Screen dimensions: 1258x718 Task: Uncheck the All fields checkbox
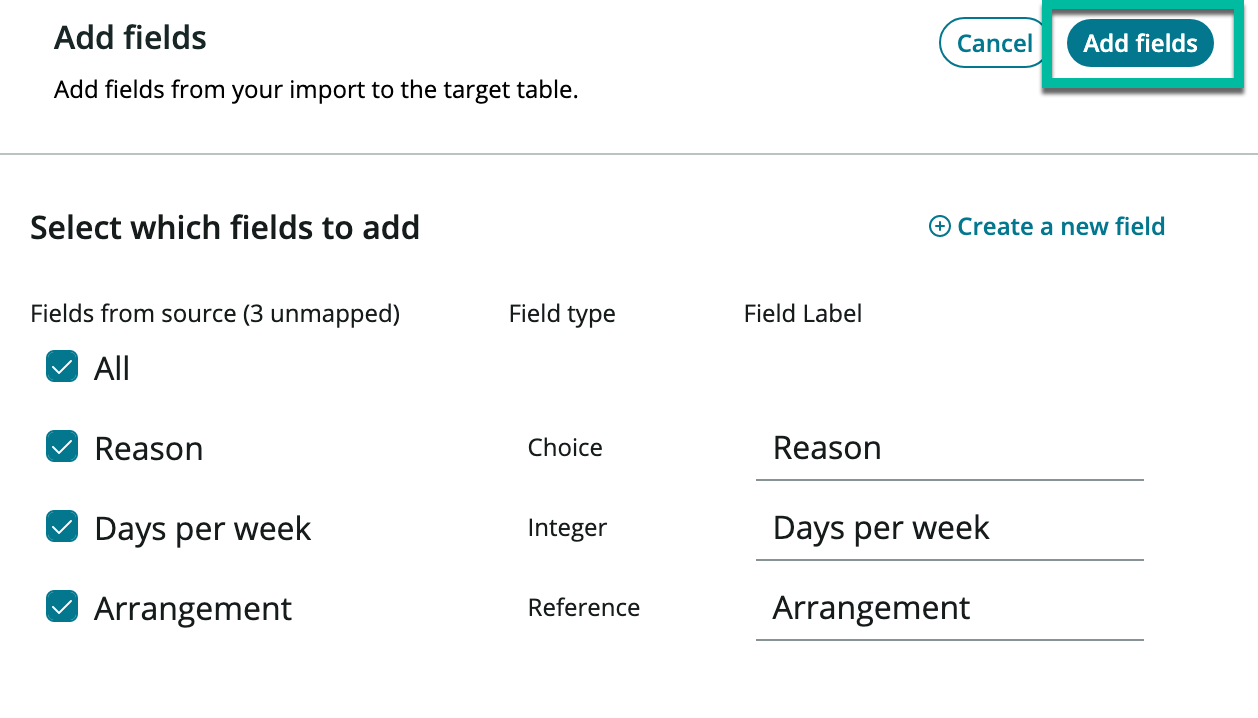click(x=62, y=367)
